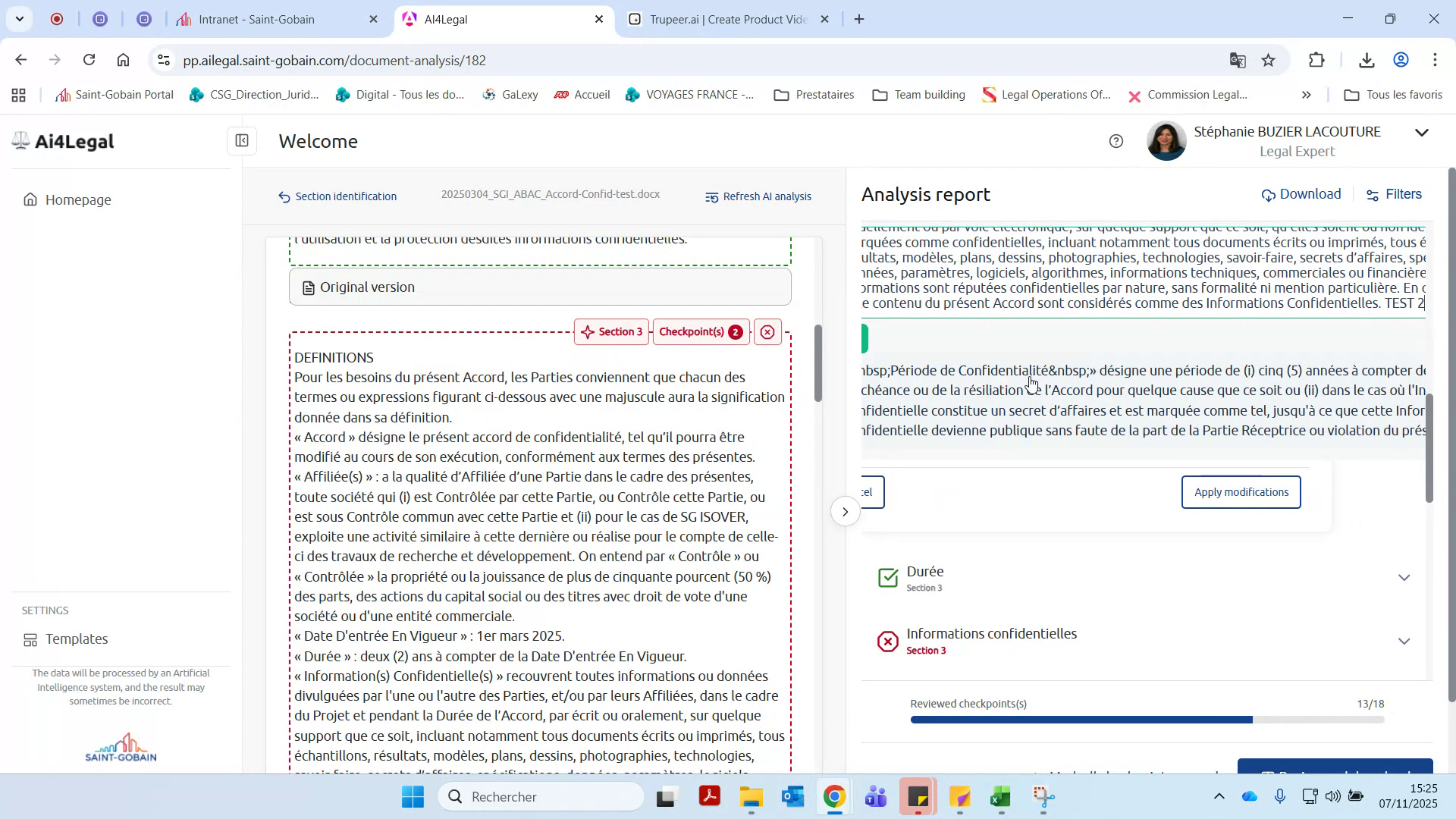The width and height of the screenshot is (1456, 819).
Task: Click Apply modifications
Action: point(1240,491)
